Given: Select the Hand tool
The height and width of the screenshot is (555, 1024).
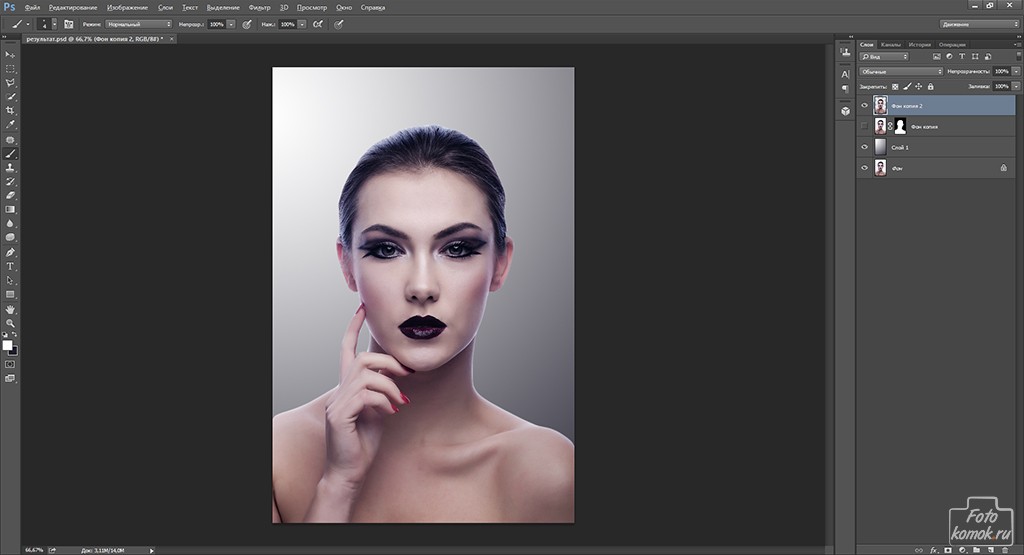Looking at the screenshot, I should (x=10, y=309).
